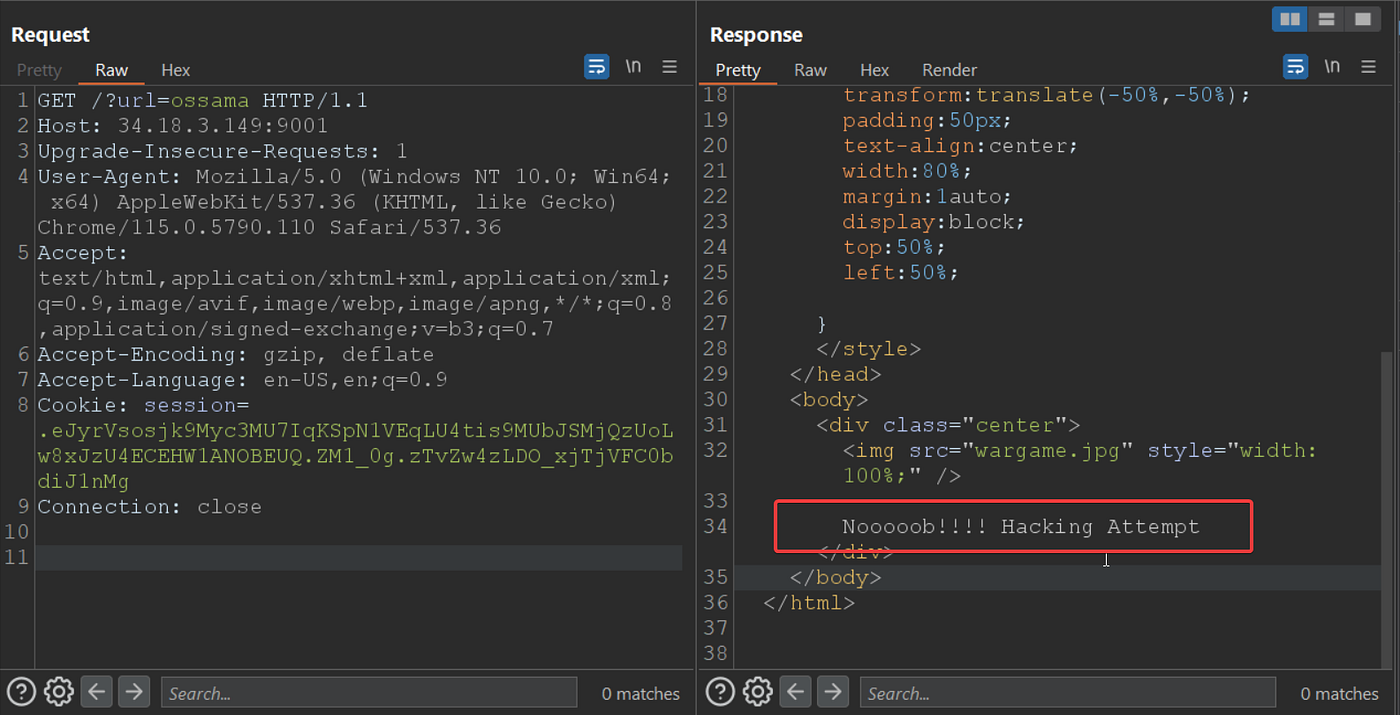Focus the Request search field

pos(368,693)
